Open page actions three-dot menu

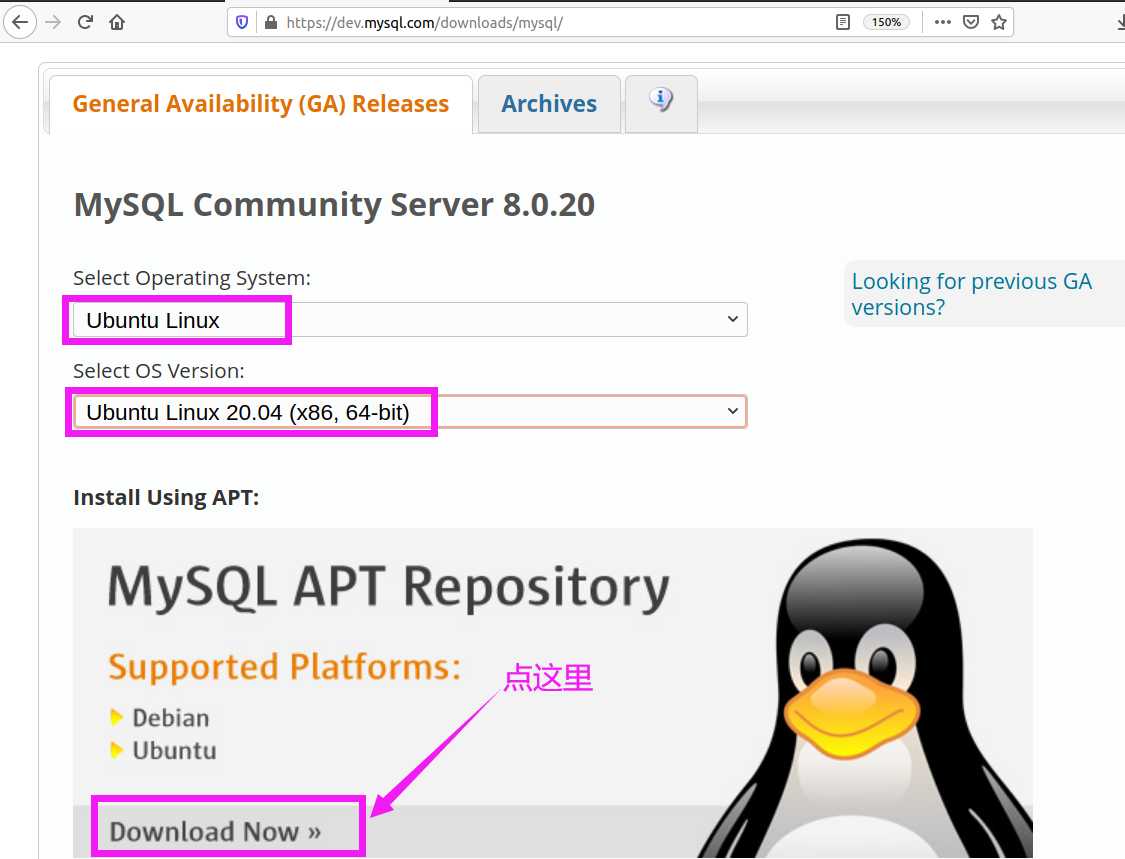tap(943, 22)
